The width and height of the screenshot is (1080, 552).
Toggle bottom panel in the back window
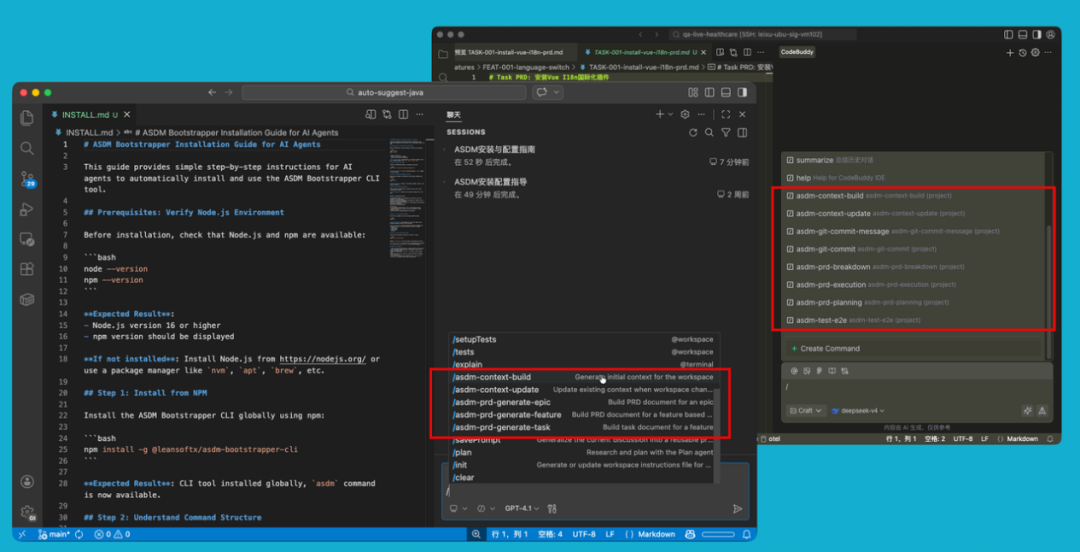tap(1023, 34)
